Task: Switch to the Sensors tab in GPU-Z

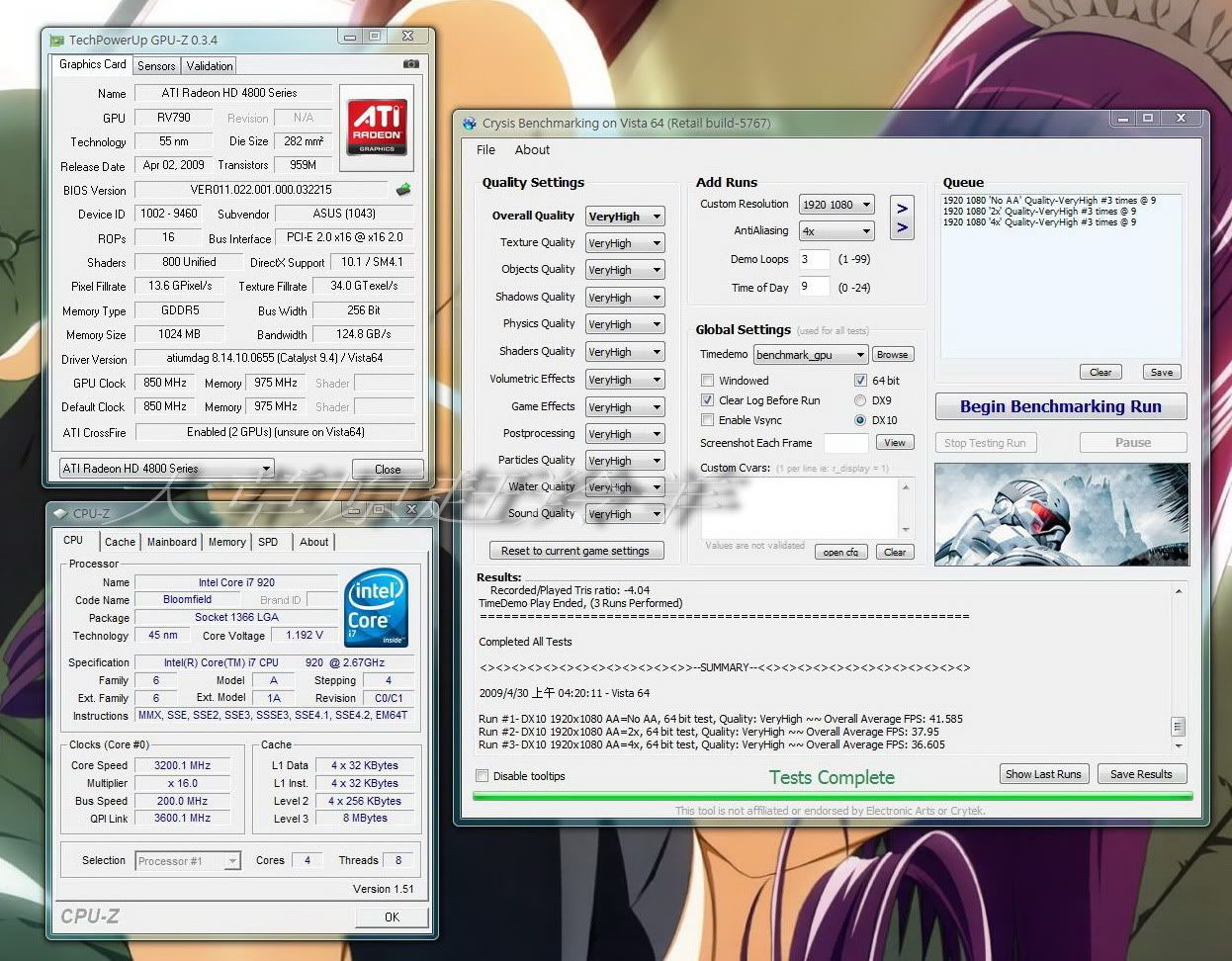Action: coord(156,66)
